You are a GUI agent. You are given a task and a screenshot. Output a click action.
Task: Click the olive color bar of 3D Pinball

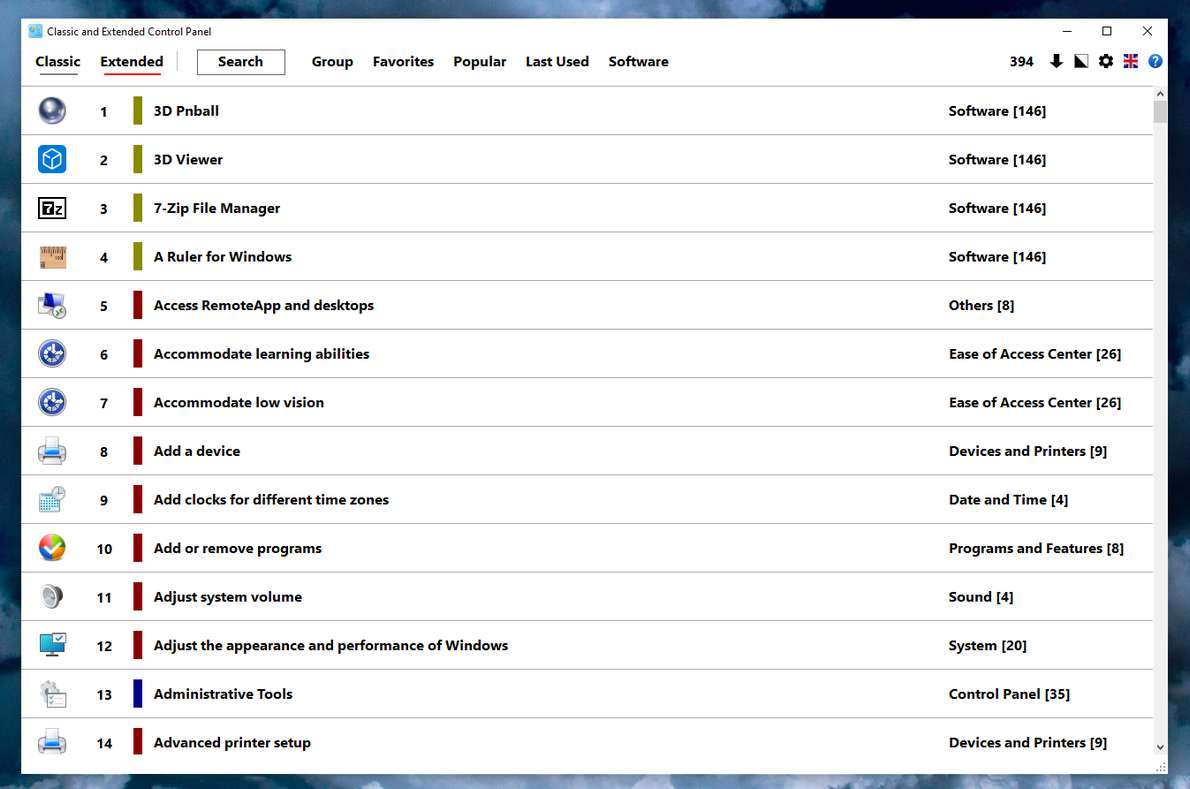[x=137, y=111]
